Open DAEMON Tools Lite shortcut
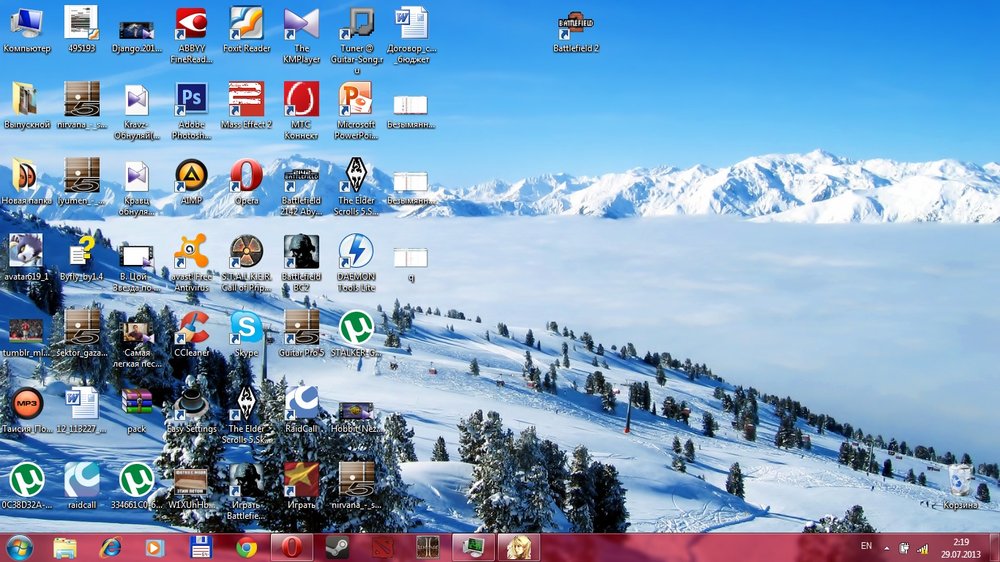The height and width of the screenshot is (562, 1000). [355, 252]
